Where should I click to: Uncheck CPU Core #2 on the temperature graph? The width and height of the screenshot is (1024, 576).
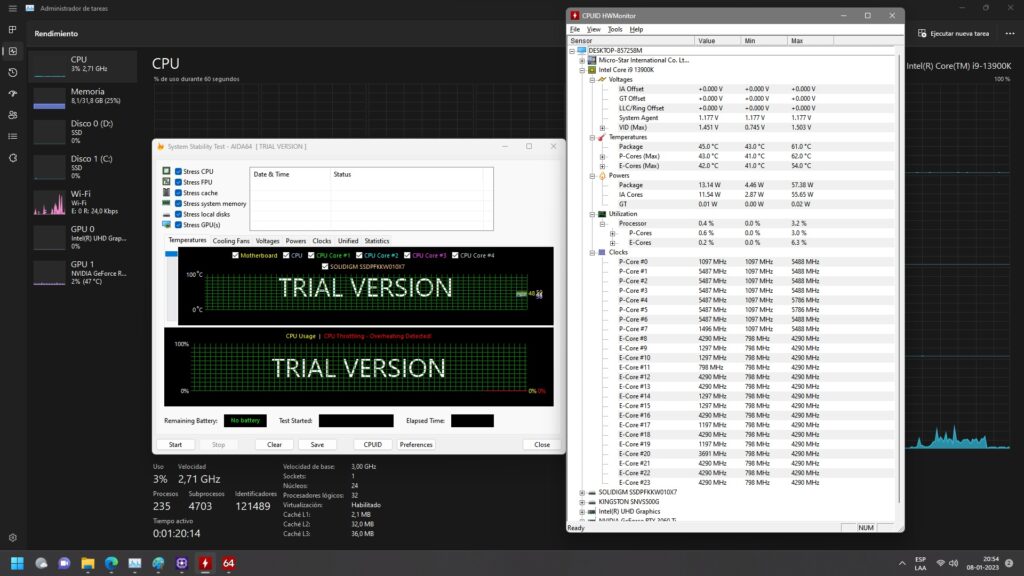[359, 255]
